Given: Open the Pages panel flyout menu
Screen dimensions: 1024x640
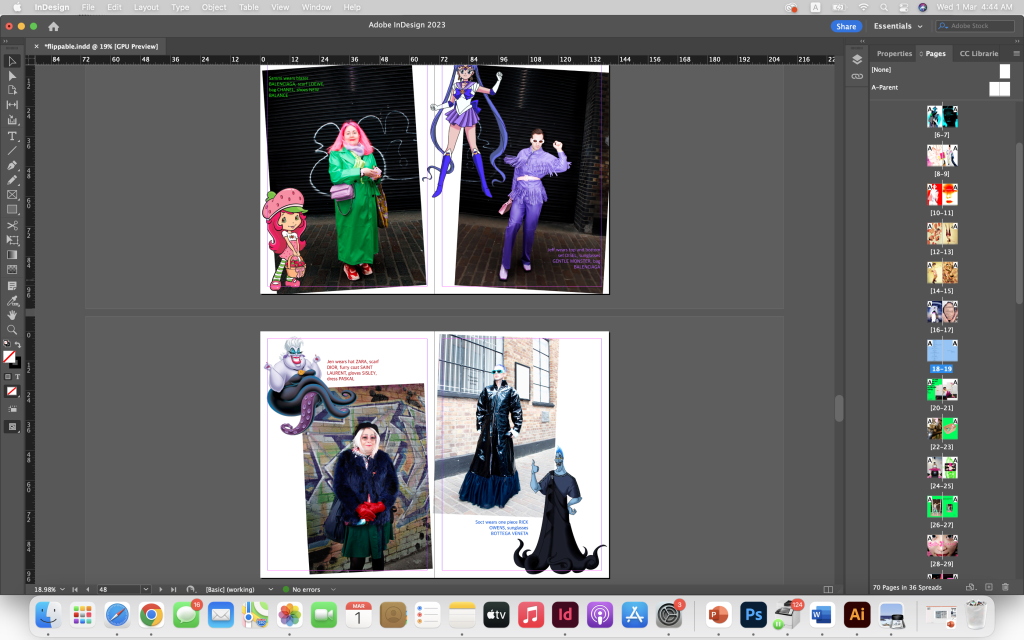Looking at the screenshot, I should point(1016,54).
